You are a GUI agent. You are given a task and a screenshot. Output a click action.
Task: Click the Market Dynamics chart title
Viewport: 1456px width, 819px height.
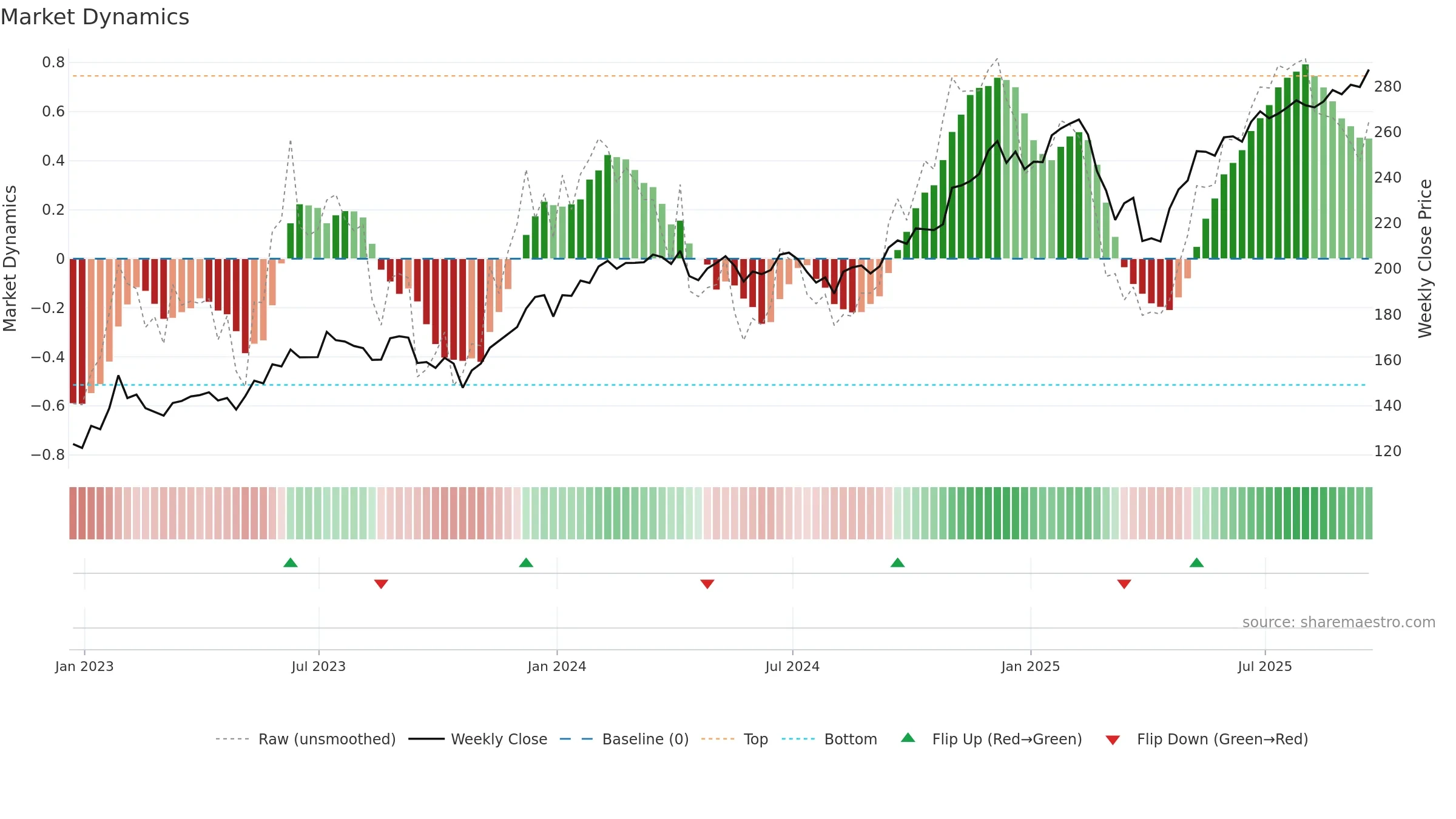point(95,17)
